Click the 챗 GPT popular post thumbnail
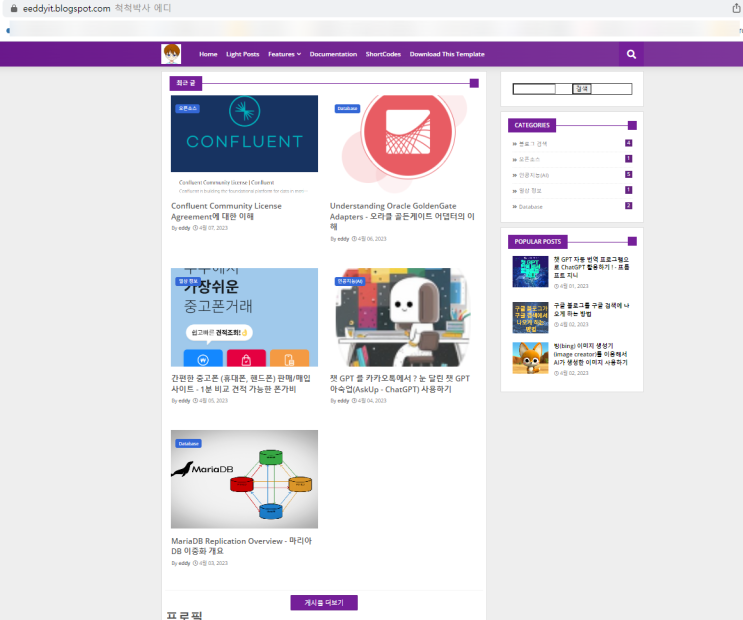743x620 pixels. pos(530,272)
